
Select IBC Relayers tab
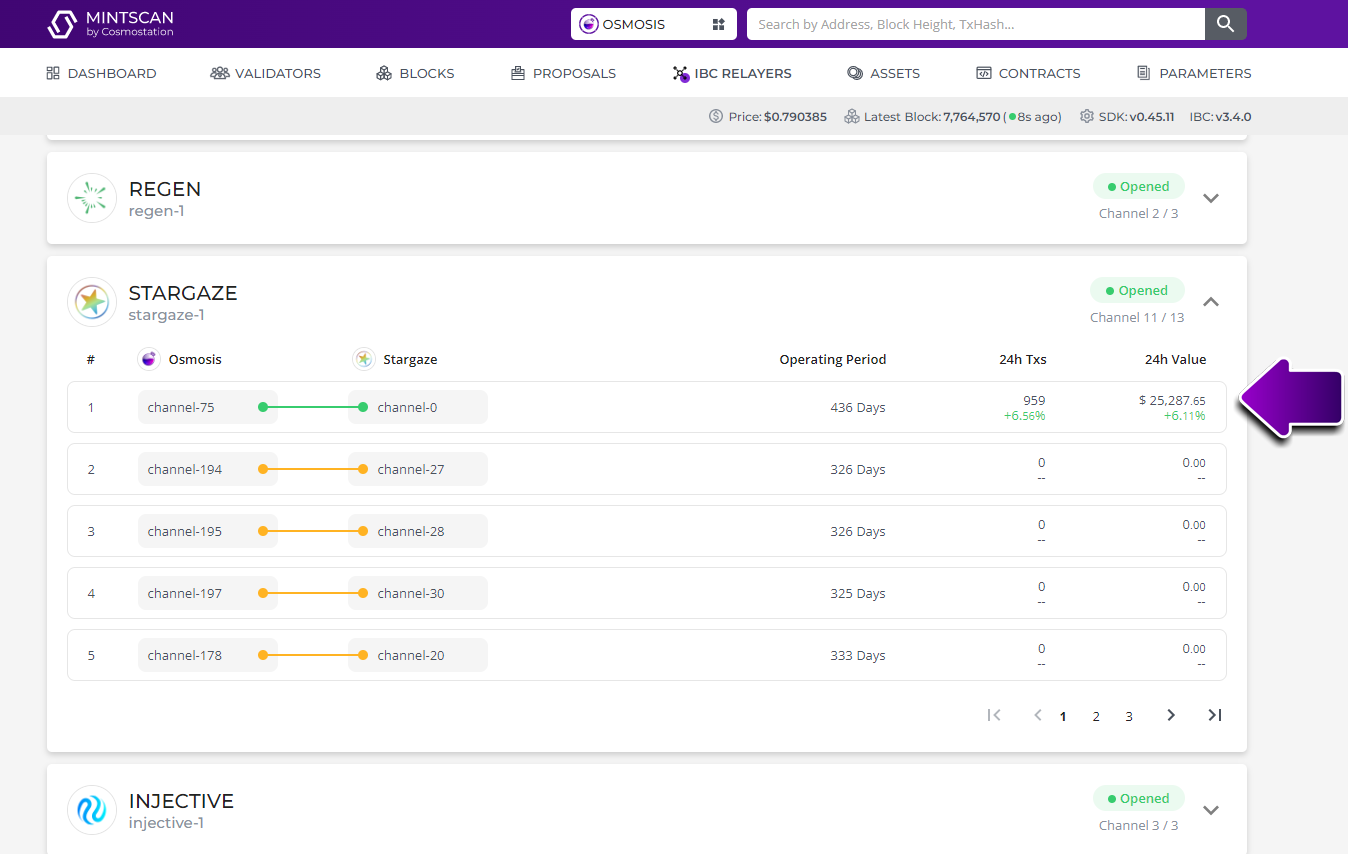click(732, 73)
